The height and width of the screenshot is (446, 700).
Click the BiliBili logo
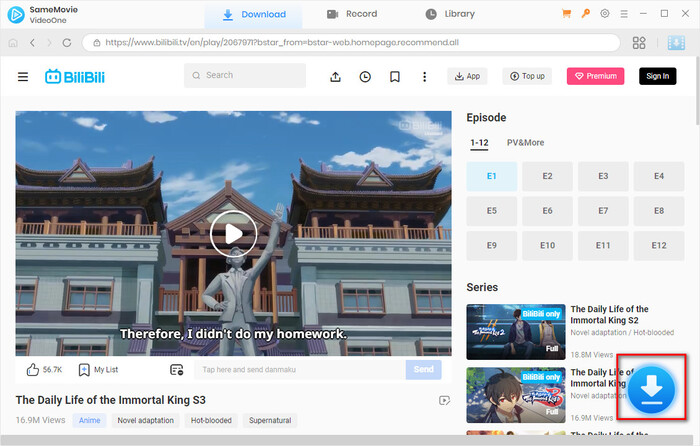tap(75, 77)
